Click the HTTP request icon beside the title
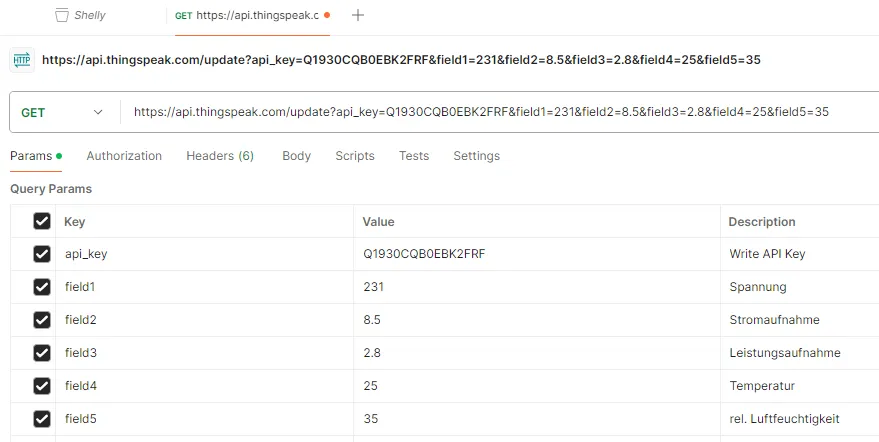This screenshot has width=879, height=442. click(21, 60)
